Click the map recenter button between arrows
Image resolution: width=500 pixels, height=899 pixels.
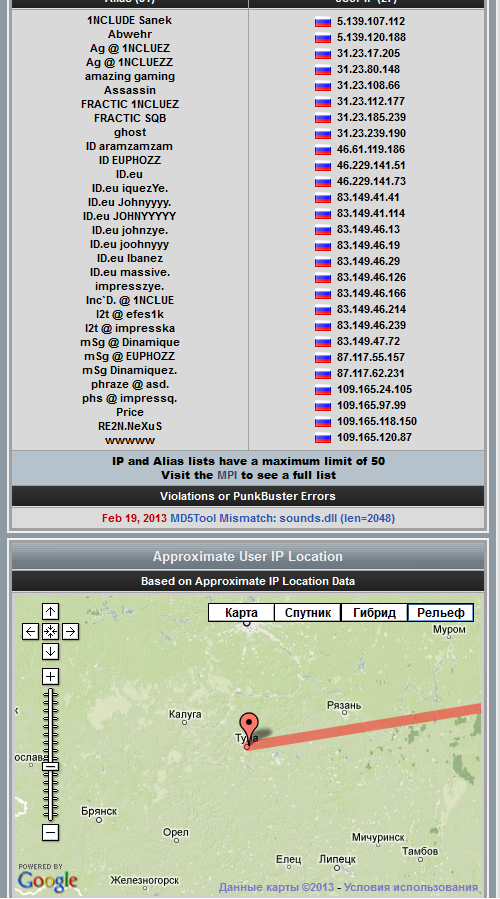50,632
